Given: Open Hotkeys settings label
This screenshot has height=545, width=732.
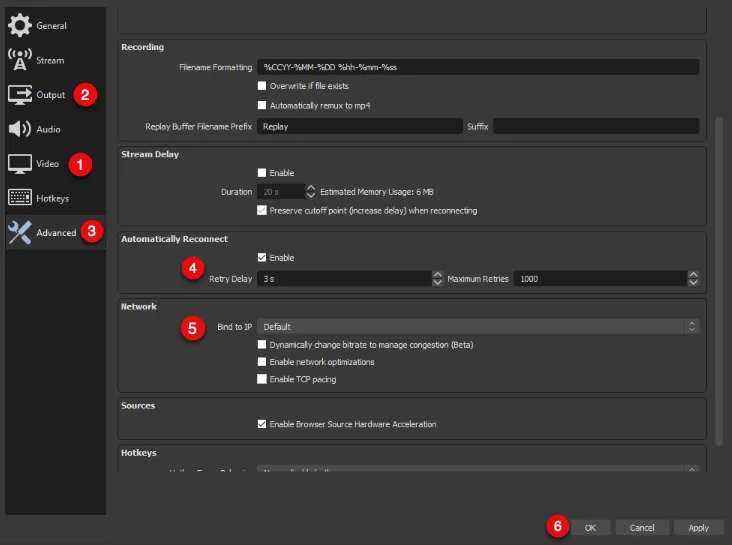Looking at the screenshot, I should click(52, 198).
